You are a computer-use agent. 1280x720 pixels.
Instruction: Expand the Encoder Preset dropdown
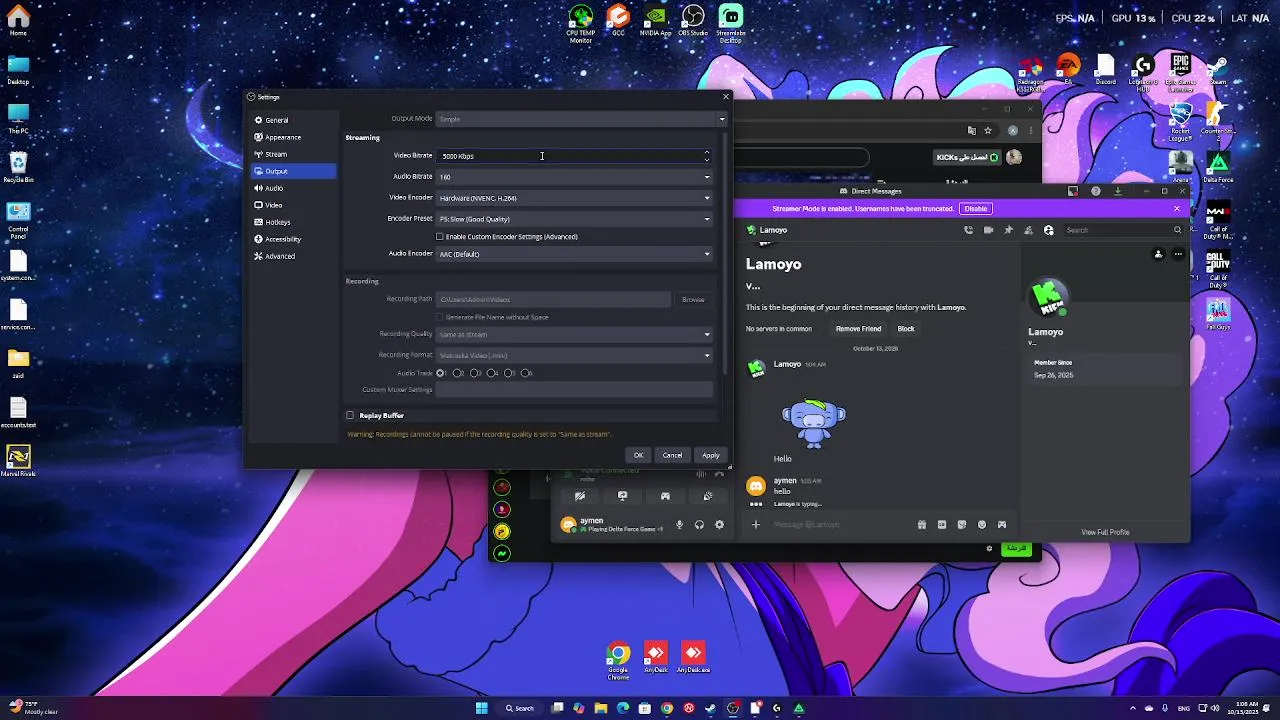[574, 219]
